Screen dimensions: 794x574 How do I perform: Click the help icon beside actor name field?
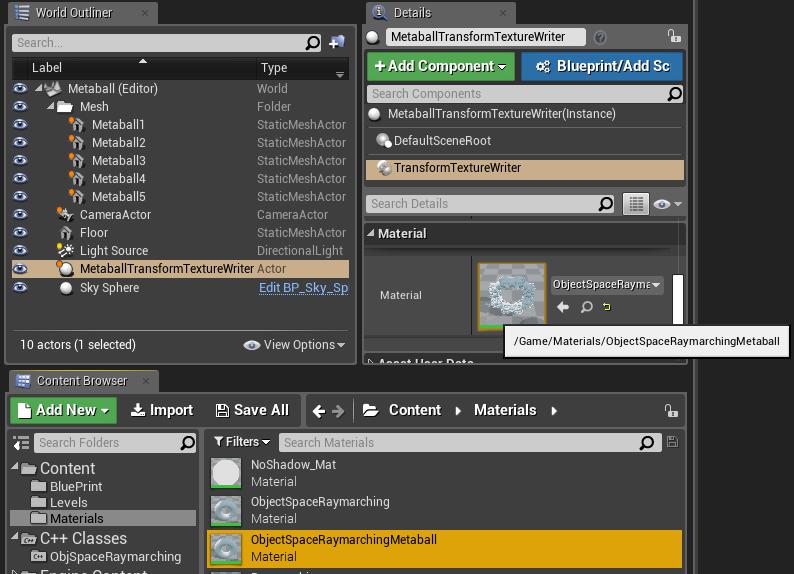pos(600,37)
